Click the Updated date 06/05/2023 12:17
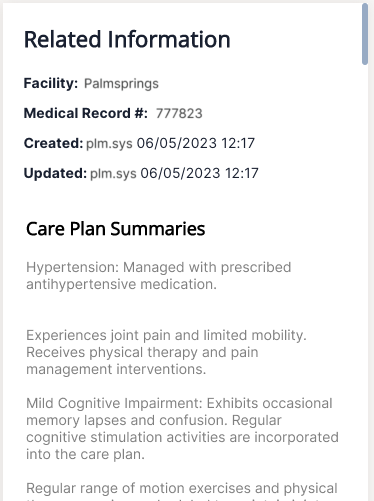 199,173
